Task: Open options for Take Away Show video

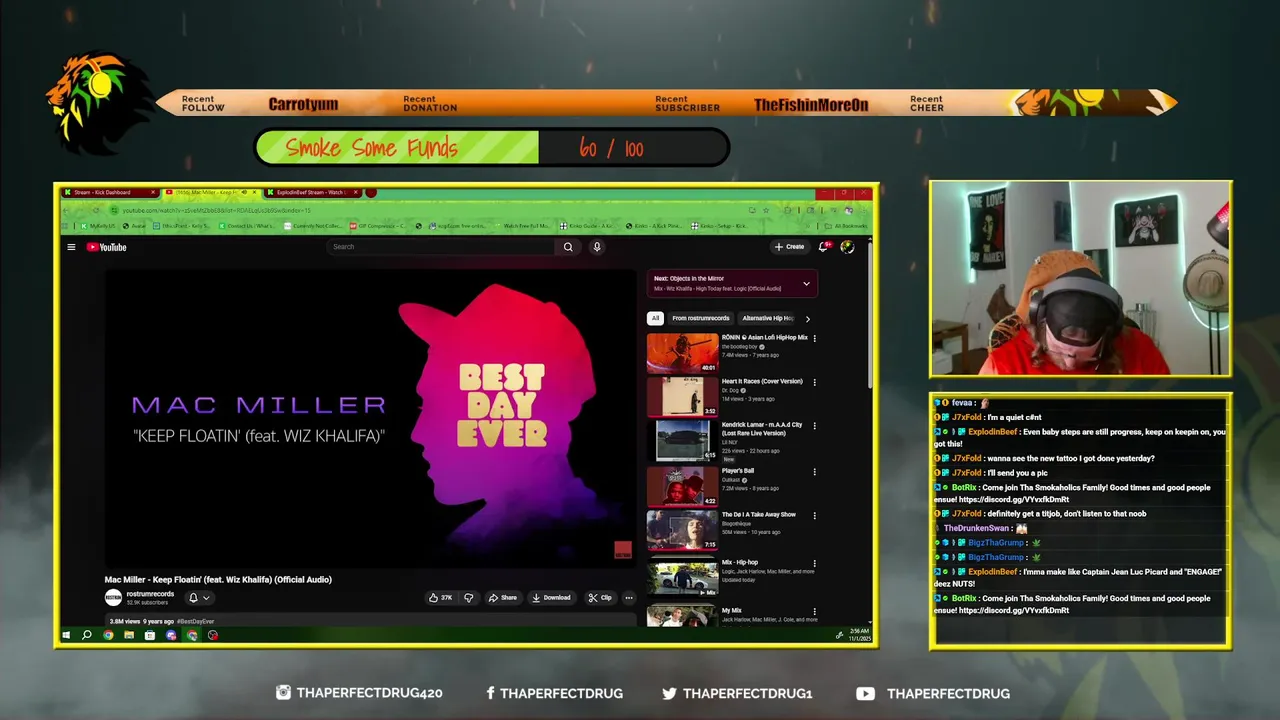Action: tap(814, 516)
